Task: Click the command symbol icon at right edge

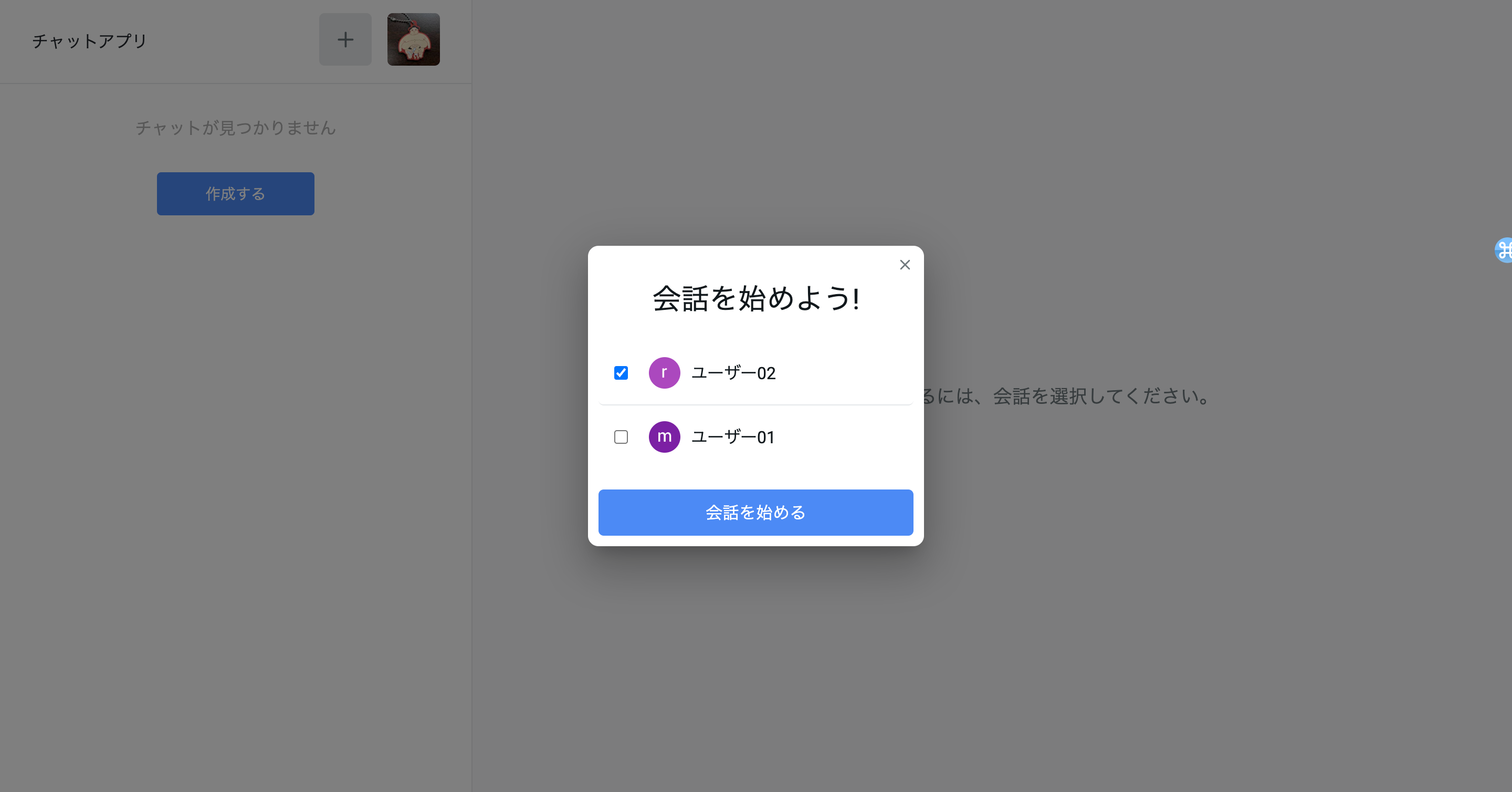Action: 1504,250
